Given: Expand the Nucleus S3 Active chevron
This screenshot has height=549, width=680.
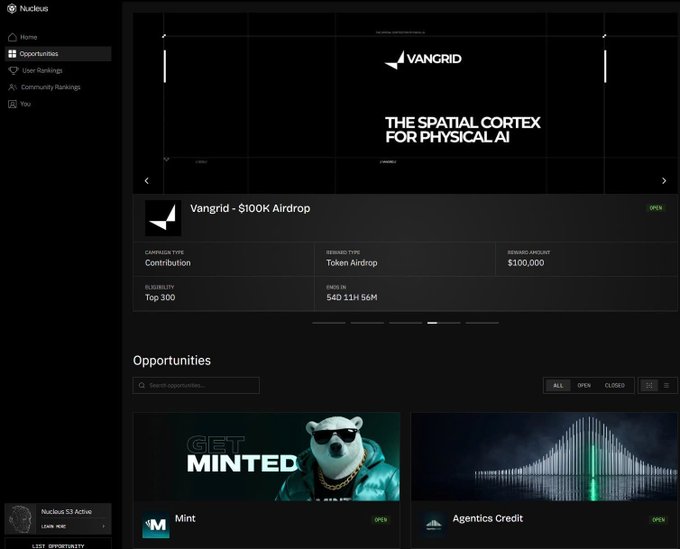Looking at the screenshot, I should coord(104,526).
